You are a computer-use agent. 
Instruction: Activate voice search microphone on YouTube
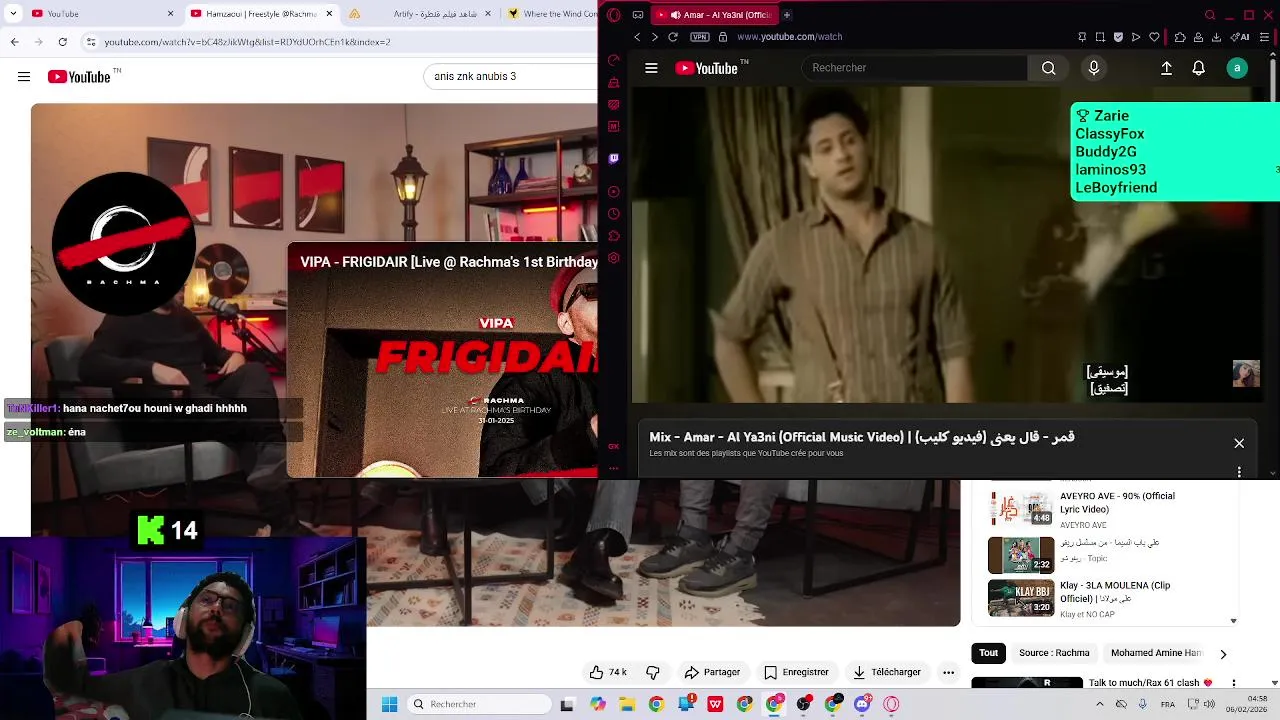[1094, 68]
